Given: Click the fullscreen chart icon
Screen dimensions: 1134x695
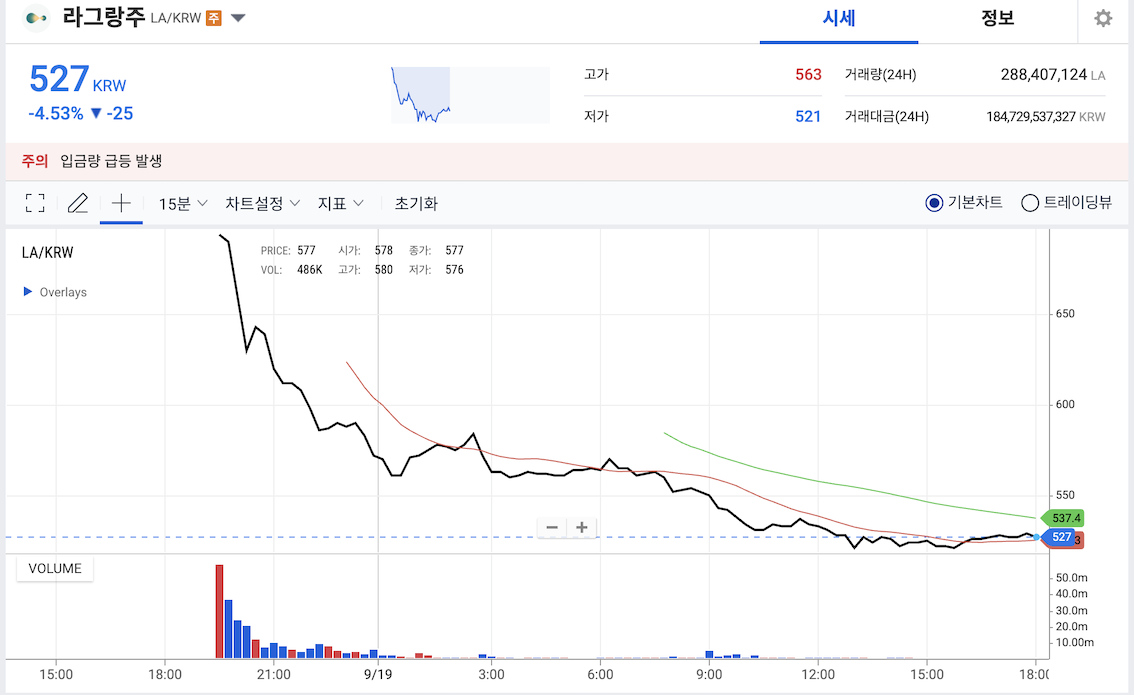Looking at the screenshot, I should tap(35, 203).
